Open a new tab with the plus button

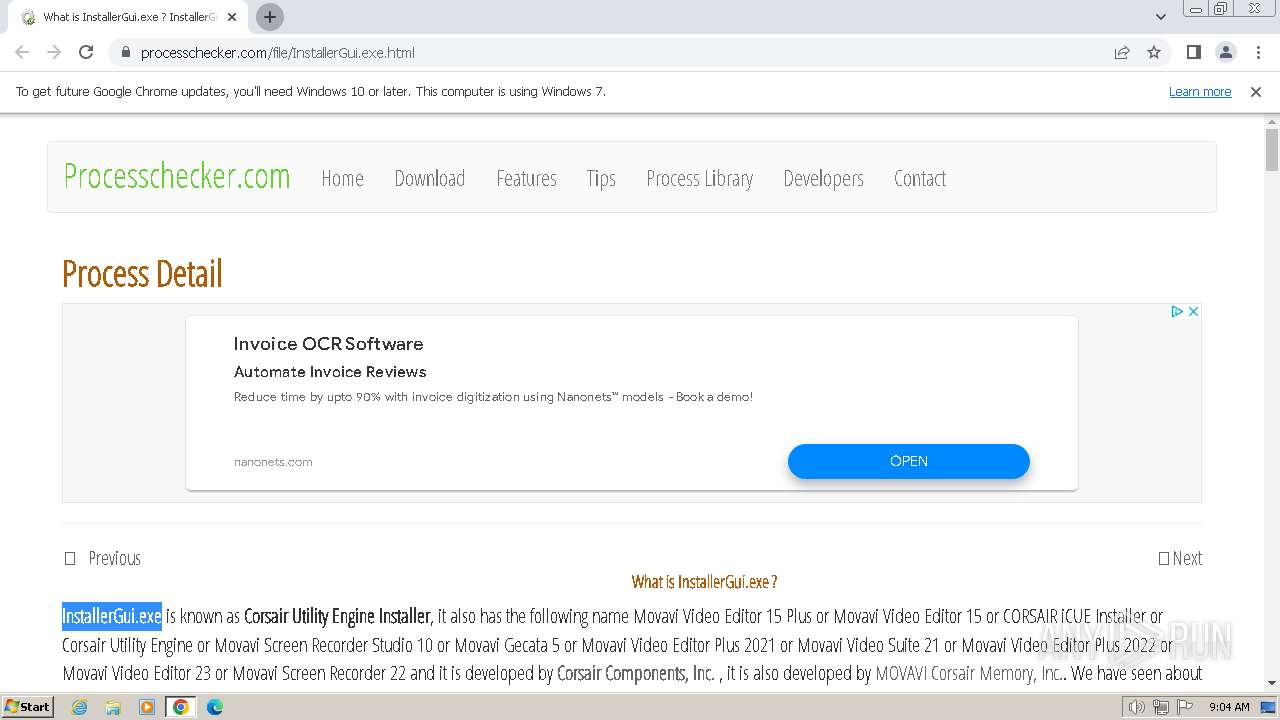point(269,17)
